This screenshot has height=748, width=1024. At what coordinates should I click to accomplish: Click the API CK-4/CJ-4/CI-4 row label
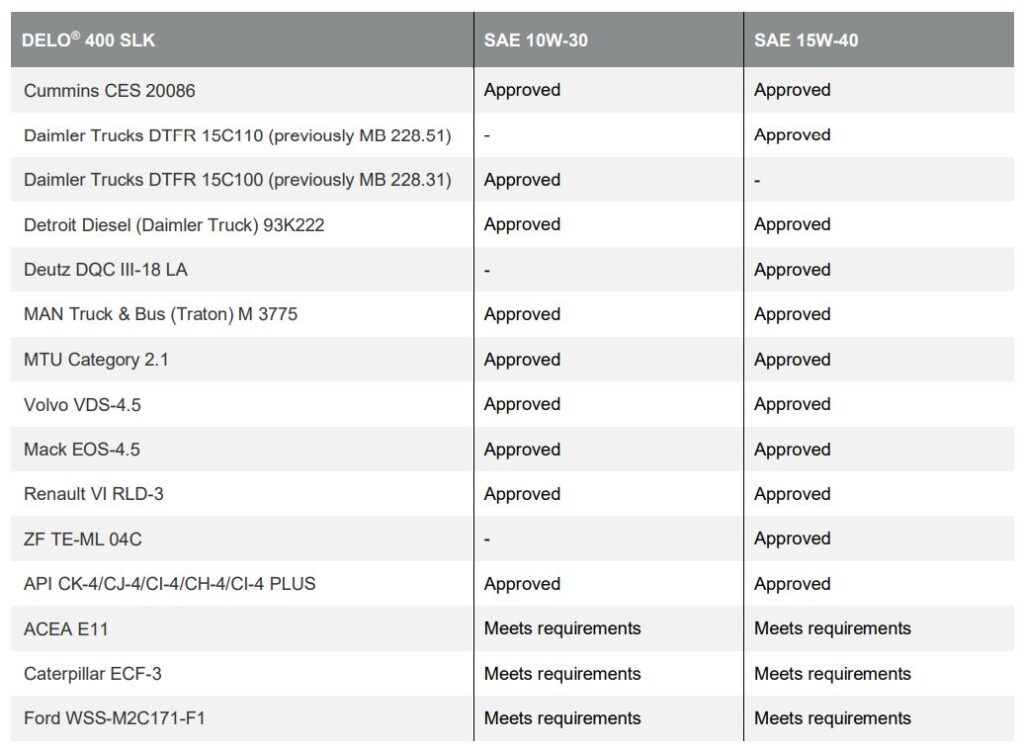170,583
